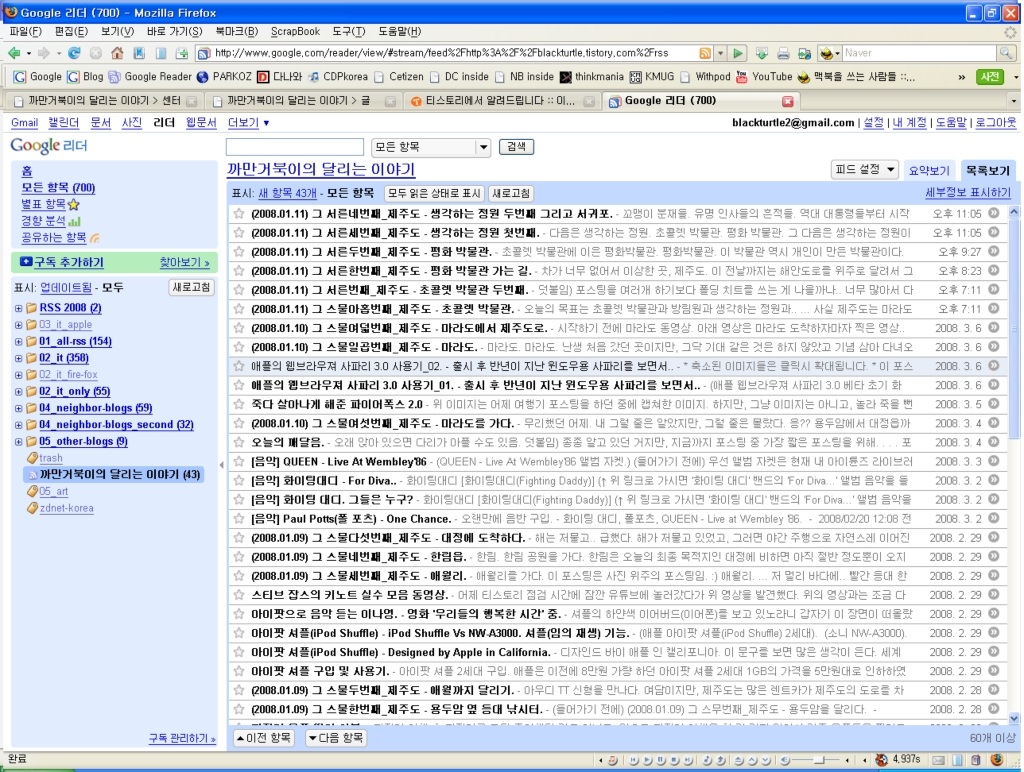The image size is (1024, 772).
Task: Expand the 04_neighbor-blogs (59) folder
Action: [x=18, y=408]
